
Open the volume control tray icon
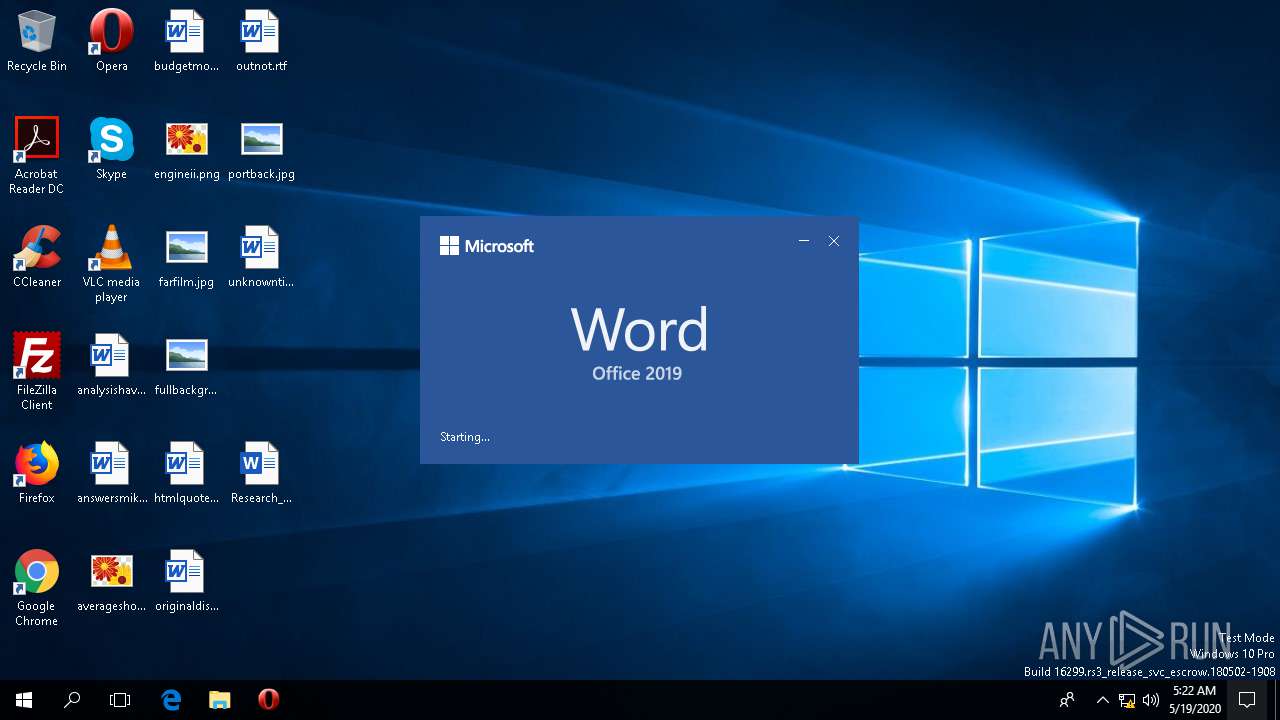[x=1150, y=700]
